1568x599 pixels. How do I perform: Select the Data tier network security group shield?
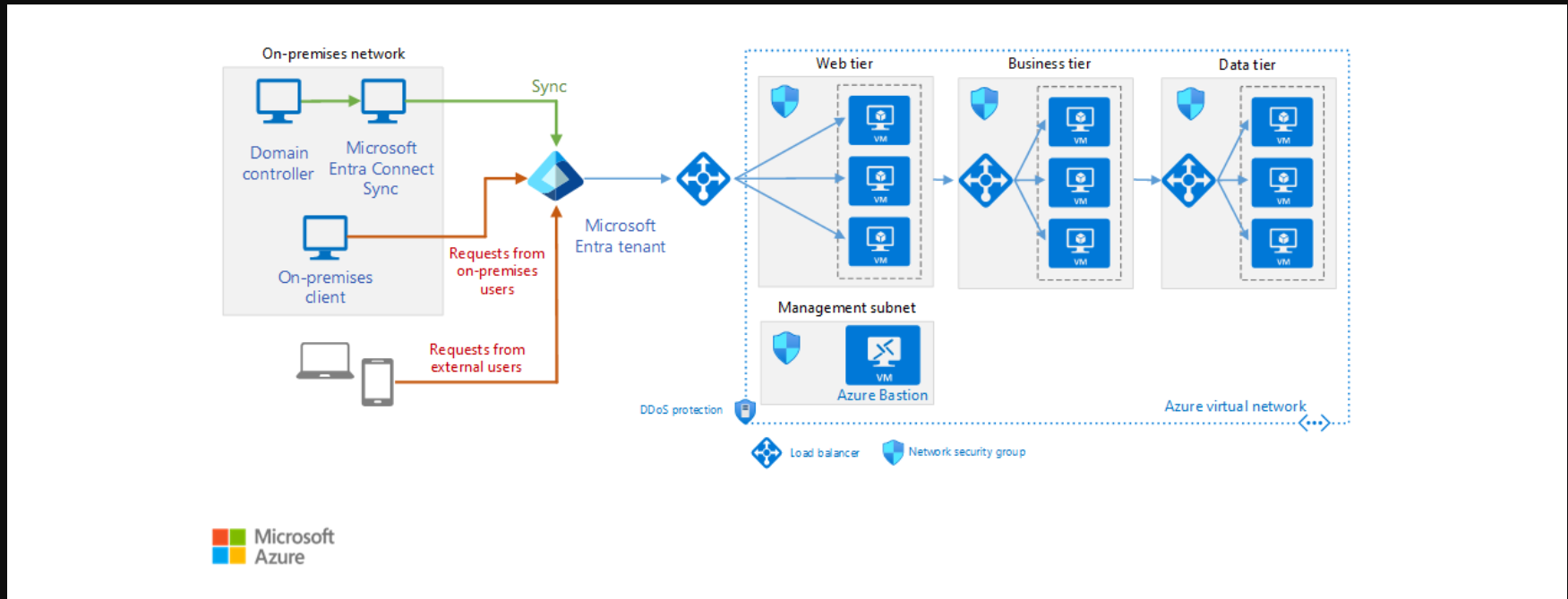click(1190, 104)
